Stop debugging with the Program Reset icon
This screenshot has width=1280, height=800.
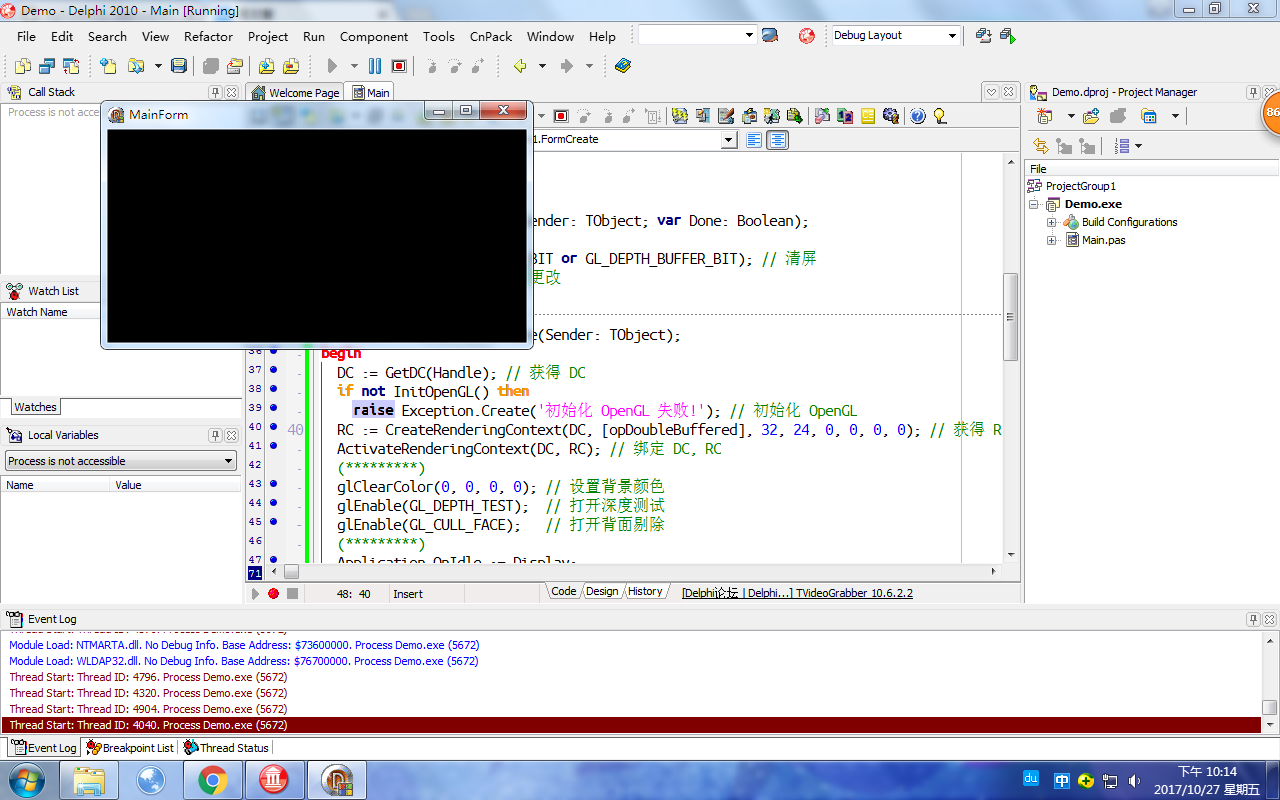click(399, 66)
